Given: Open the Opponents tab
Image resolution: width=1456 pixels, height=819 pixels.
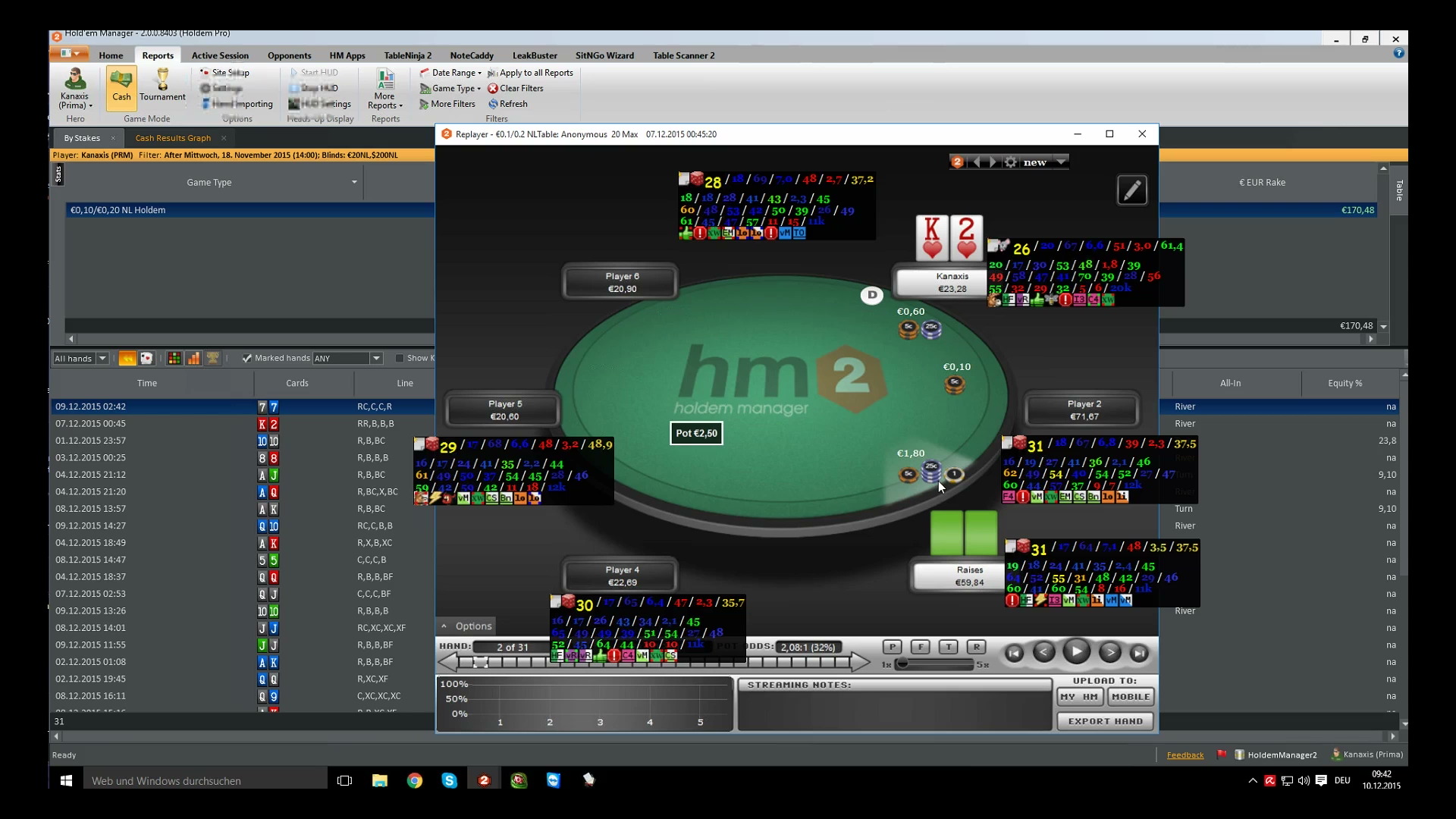Looking at the screenshot, I should tap(289, 55).
